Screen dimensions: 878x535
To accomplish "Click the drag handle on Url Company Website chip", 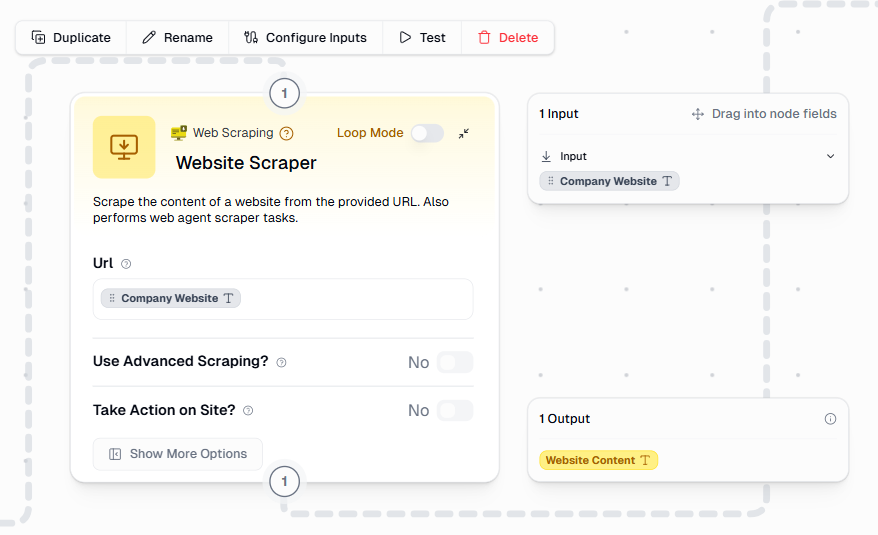I will point(112,298).
